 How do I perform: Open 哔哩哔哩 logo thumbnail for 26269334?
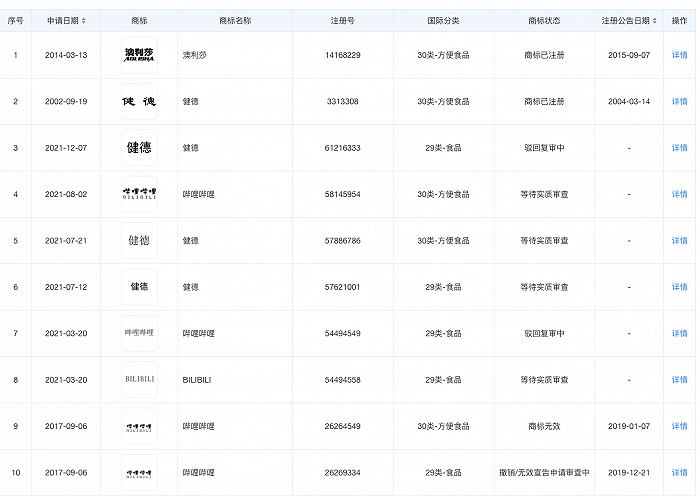[139, 472]
